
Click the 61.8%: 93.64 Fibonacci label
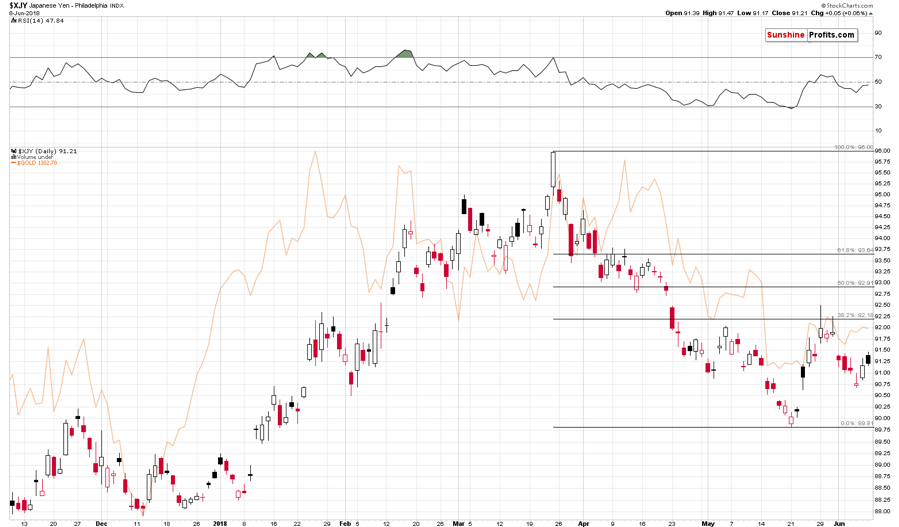855,250
